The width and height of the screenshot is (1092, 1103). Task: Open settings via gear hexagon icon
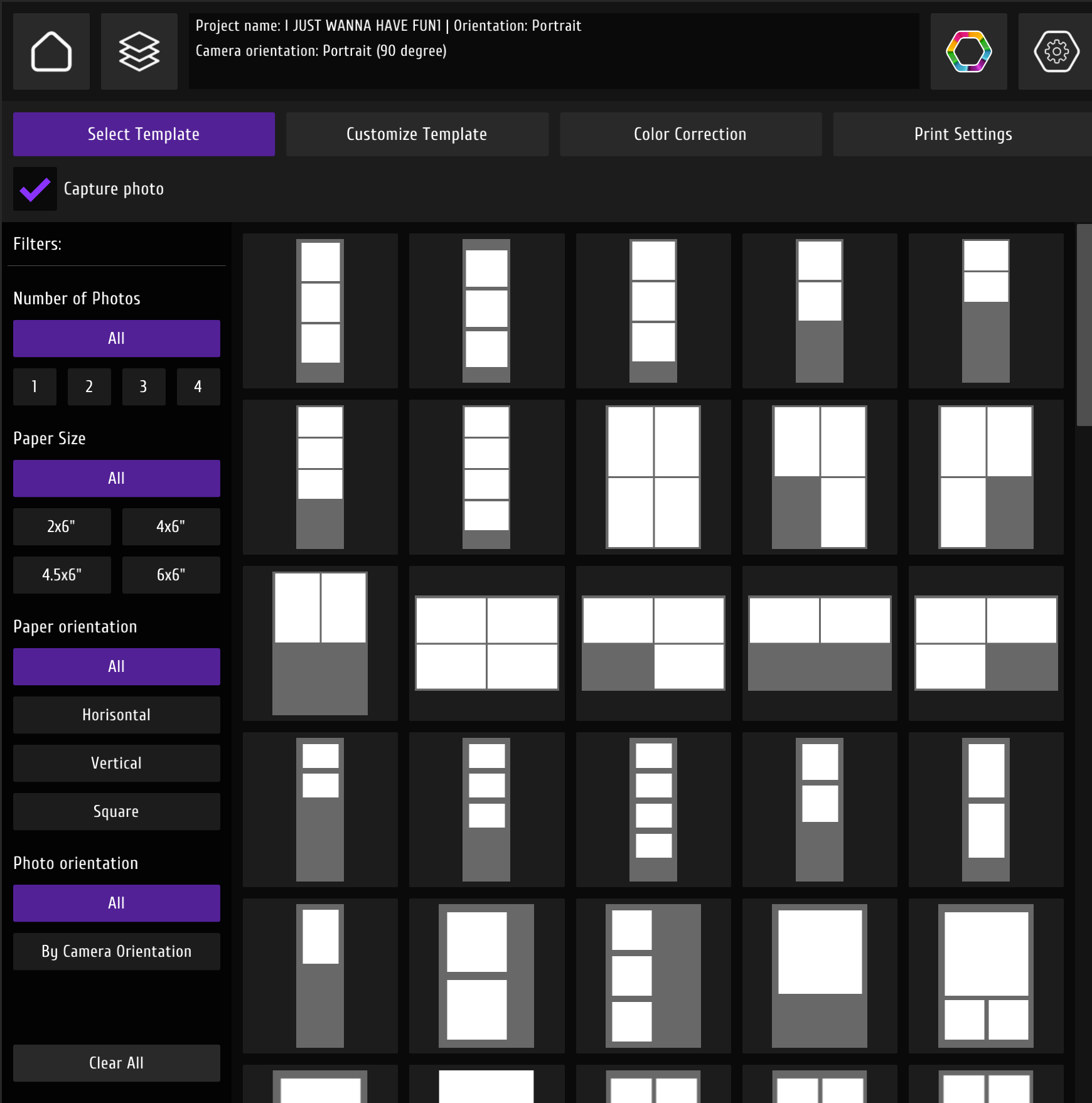(x=1056, y=51)
